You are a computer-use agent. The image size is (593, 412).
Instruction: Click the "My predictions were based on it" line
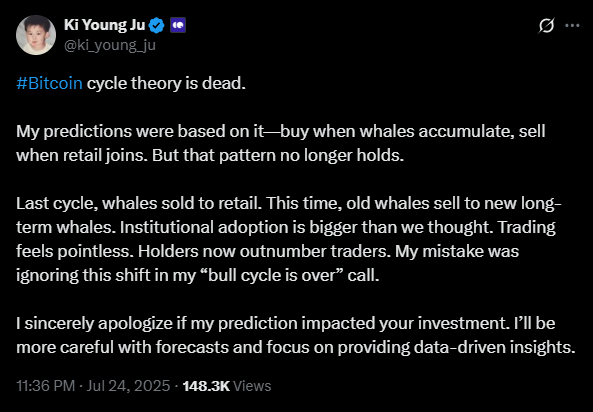tap(140, 131)
